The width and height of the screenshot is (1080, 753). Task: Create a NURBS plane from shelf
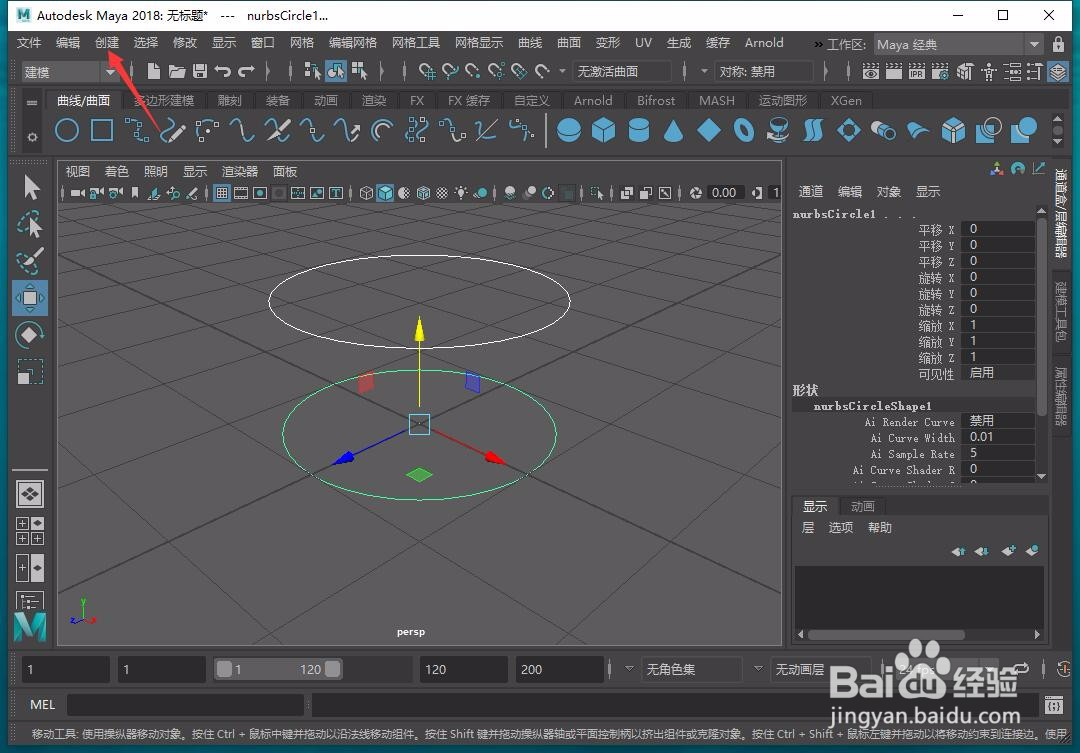(x=709, y=130)
